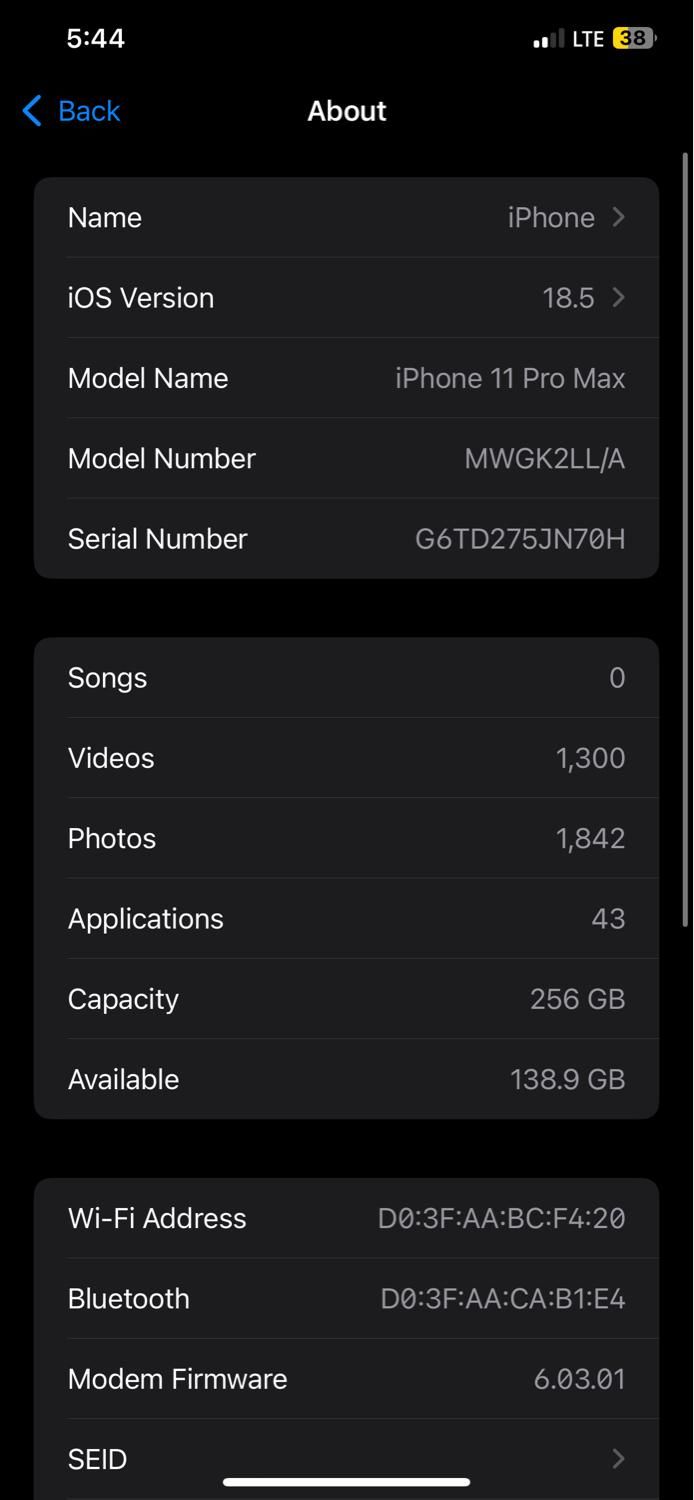Click the vertical scroll indicator
The height and width of the screenshot is (1500, 694).
click(685, 540)
